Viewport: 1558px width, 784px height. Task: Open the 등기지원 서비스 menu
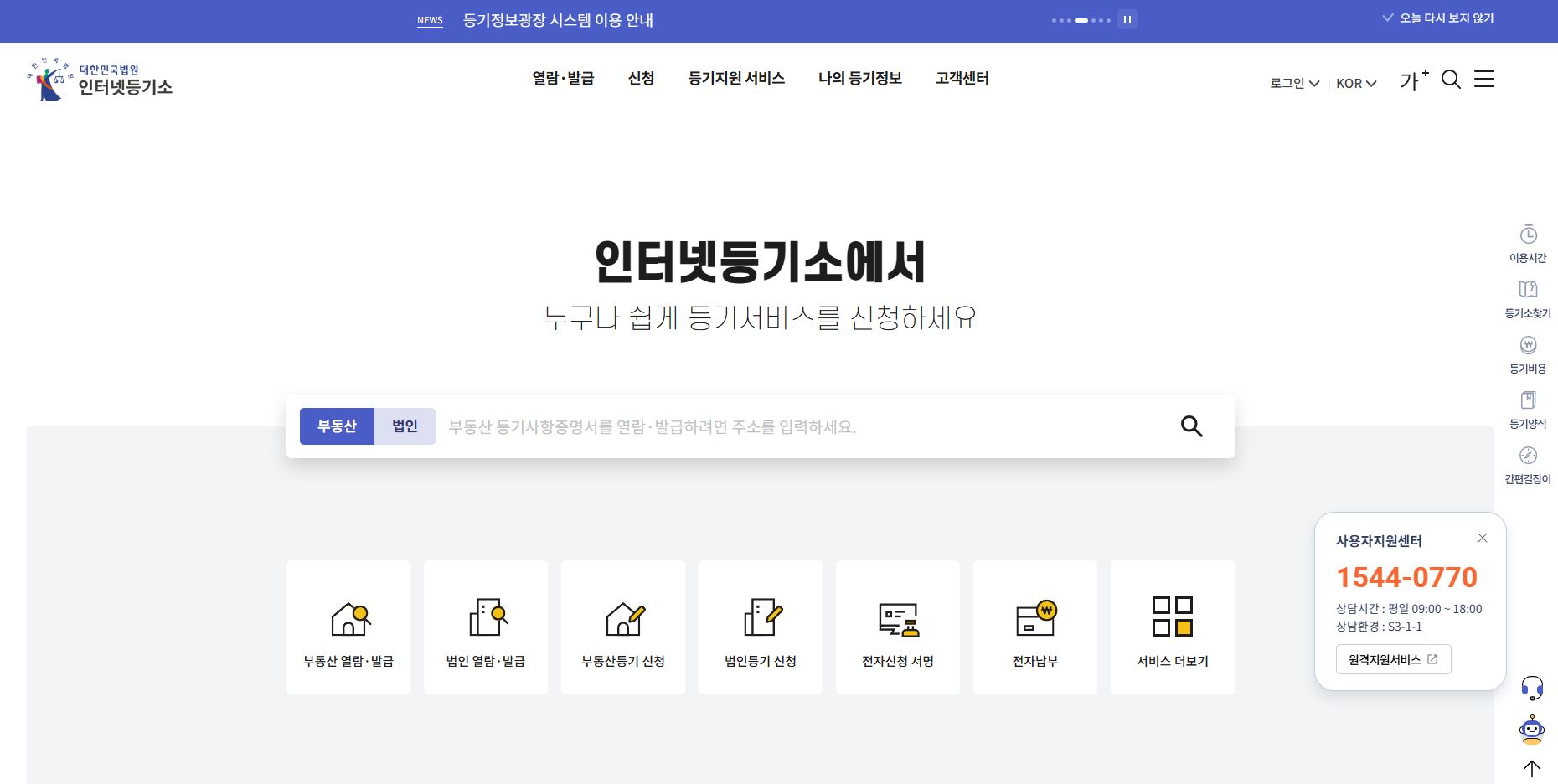736,78
